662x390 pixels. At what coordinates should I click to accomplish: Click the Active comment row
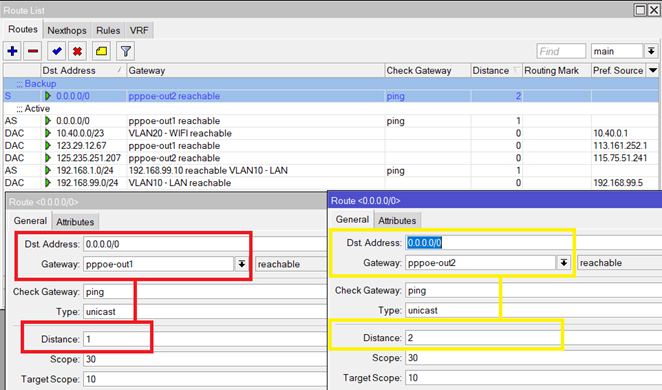331,108
